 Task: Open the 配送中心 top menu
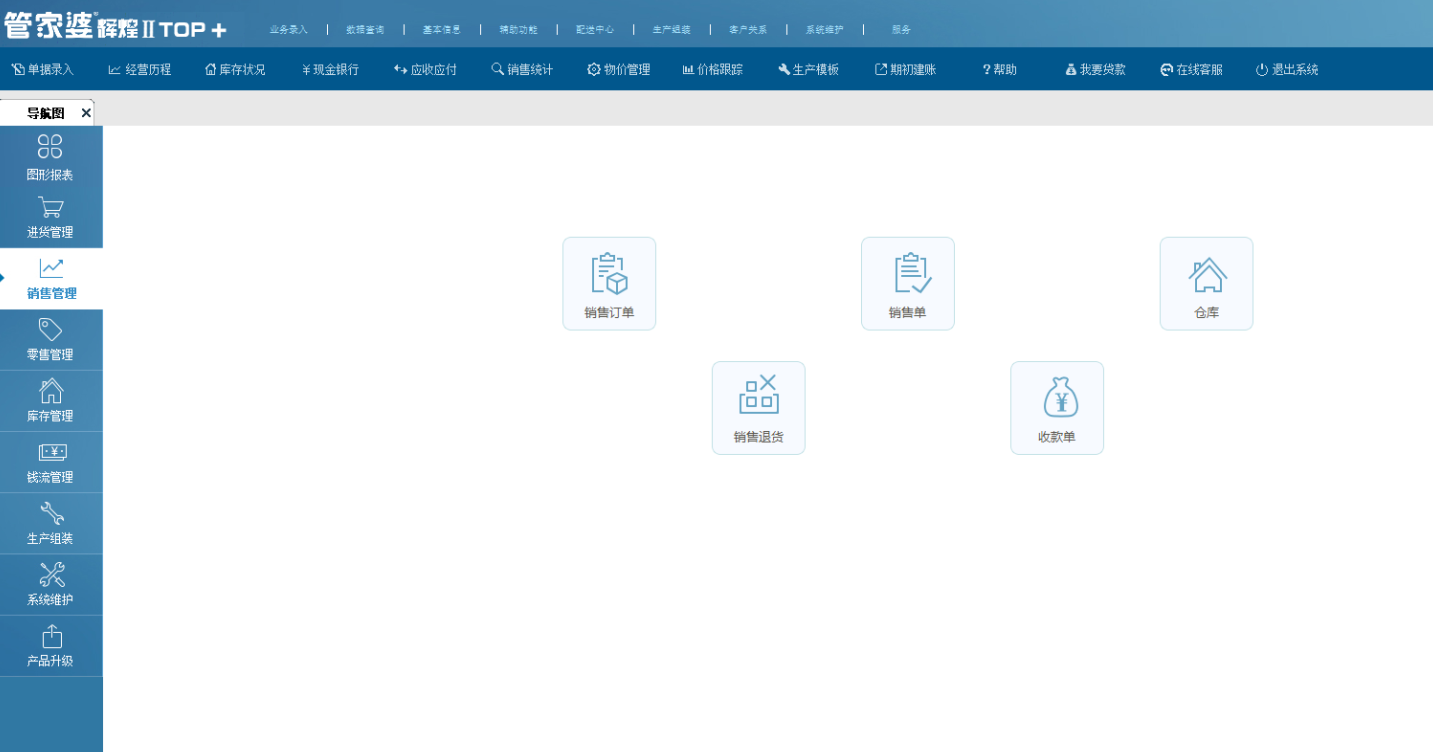(595, 30)
